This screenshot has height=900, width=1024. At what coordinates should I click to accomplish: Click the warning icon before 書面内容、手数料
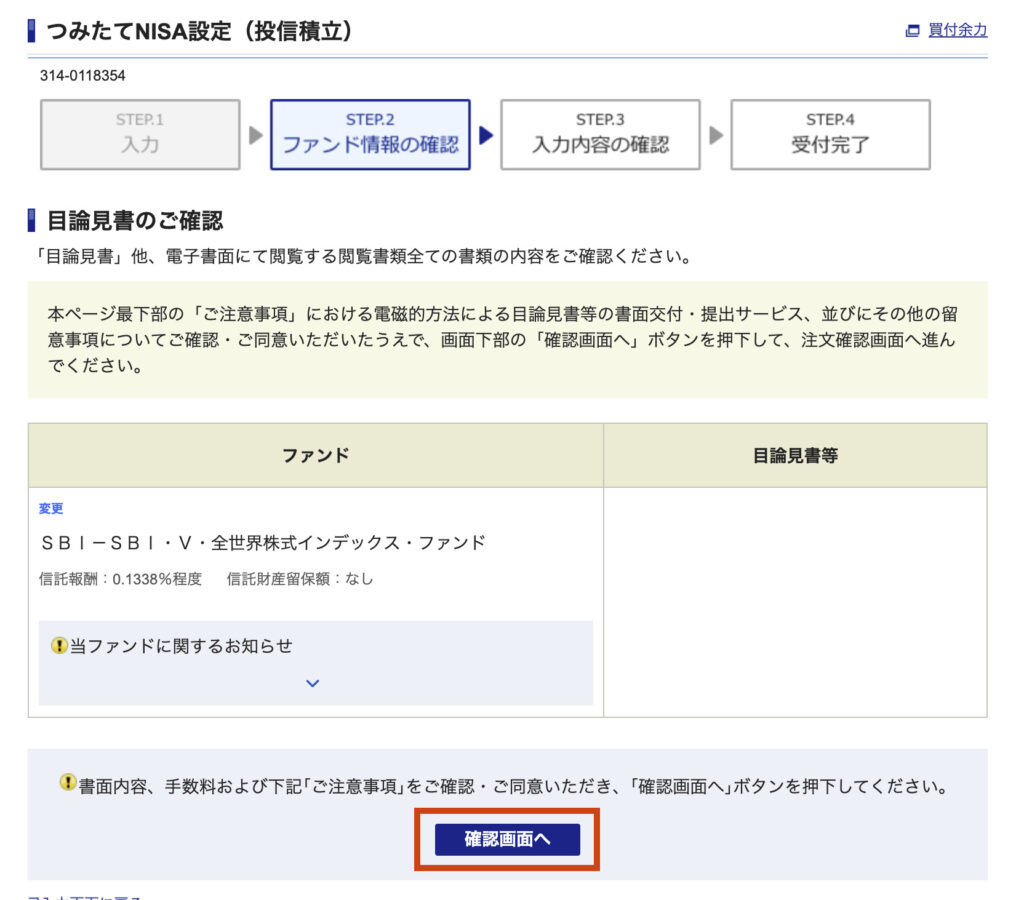67,782
